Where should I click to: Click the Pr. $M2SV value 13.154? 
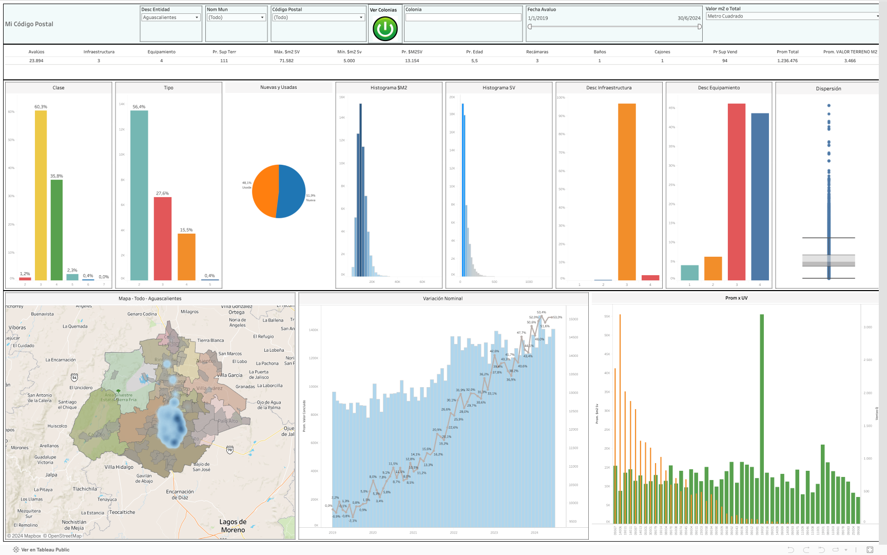pyautogui.click(x=412, y=61)
